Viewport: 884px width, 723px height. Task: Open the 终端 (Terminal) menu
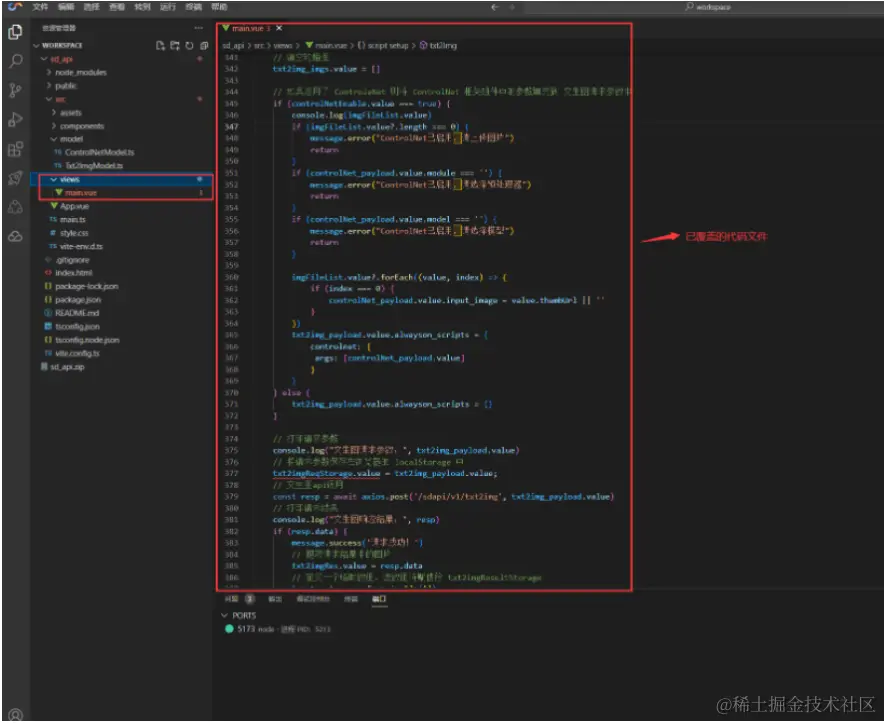click(193, 7)
